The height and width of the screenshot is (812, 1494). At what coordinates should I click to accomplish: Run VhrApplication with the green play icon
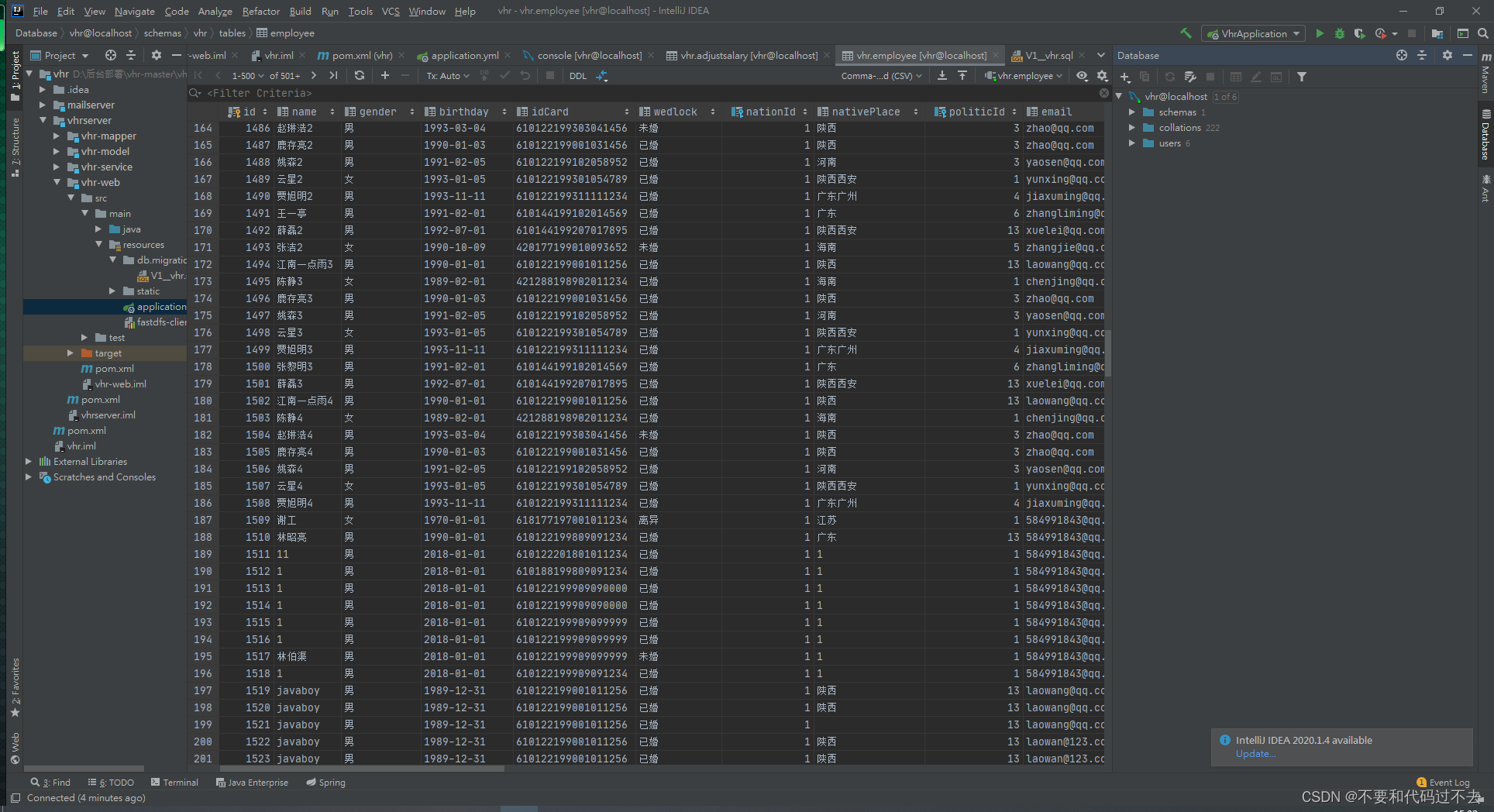[x=1320, y=33]
